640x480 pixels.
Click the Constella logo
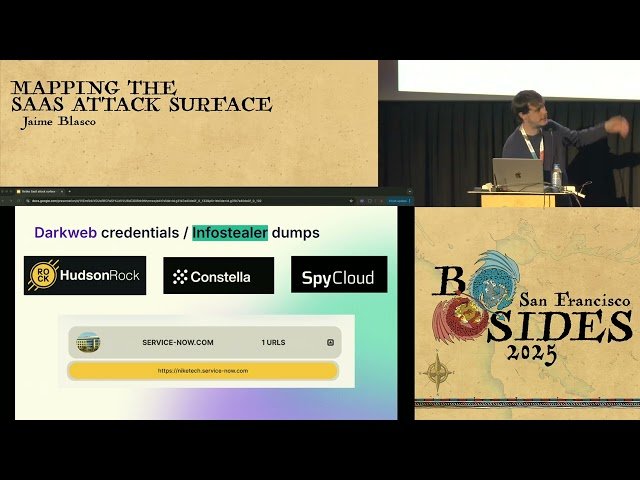(x=218, y=276)
